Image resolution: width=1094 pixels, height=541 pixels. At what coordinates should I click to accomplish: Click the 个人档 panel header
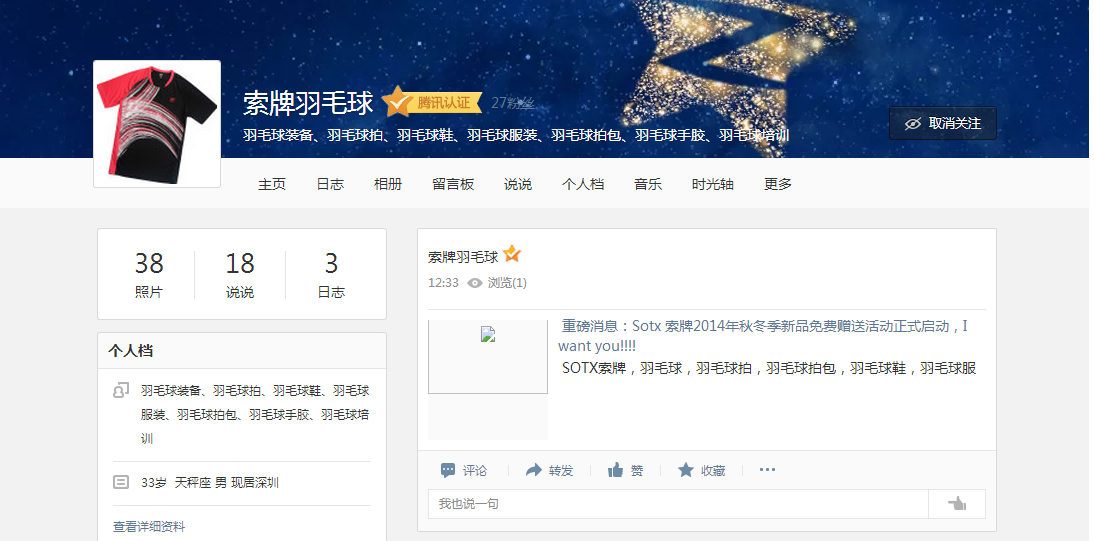(242, 350)
